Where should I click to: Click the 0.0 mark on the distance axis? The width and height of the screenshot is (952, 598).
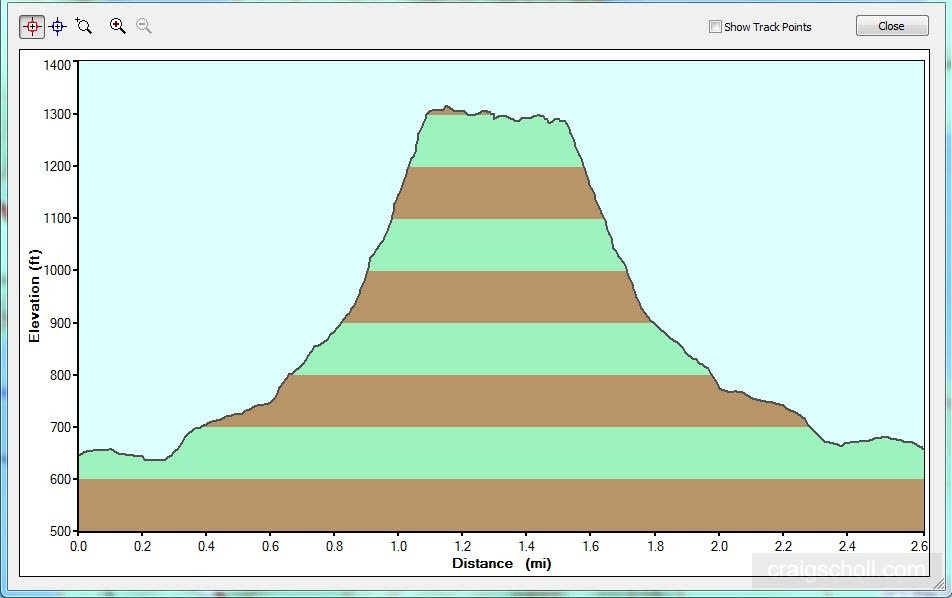tap(79, 548)
